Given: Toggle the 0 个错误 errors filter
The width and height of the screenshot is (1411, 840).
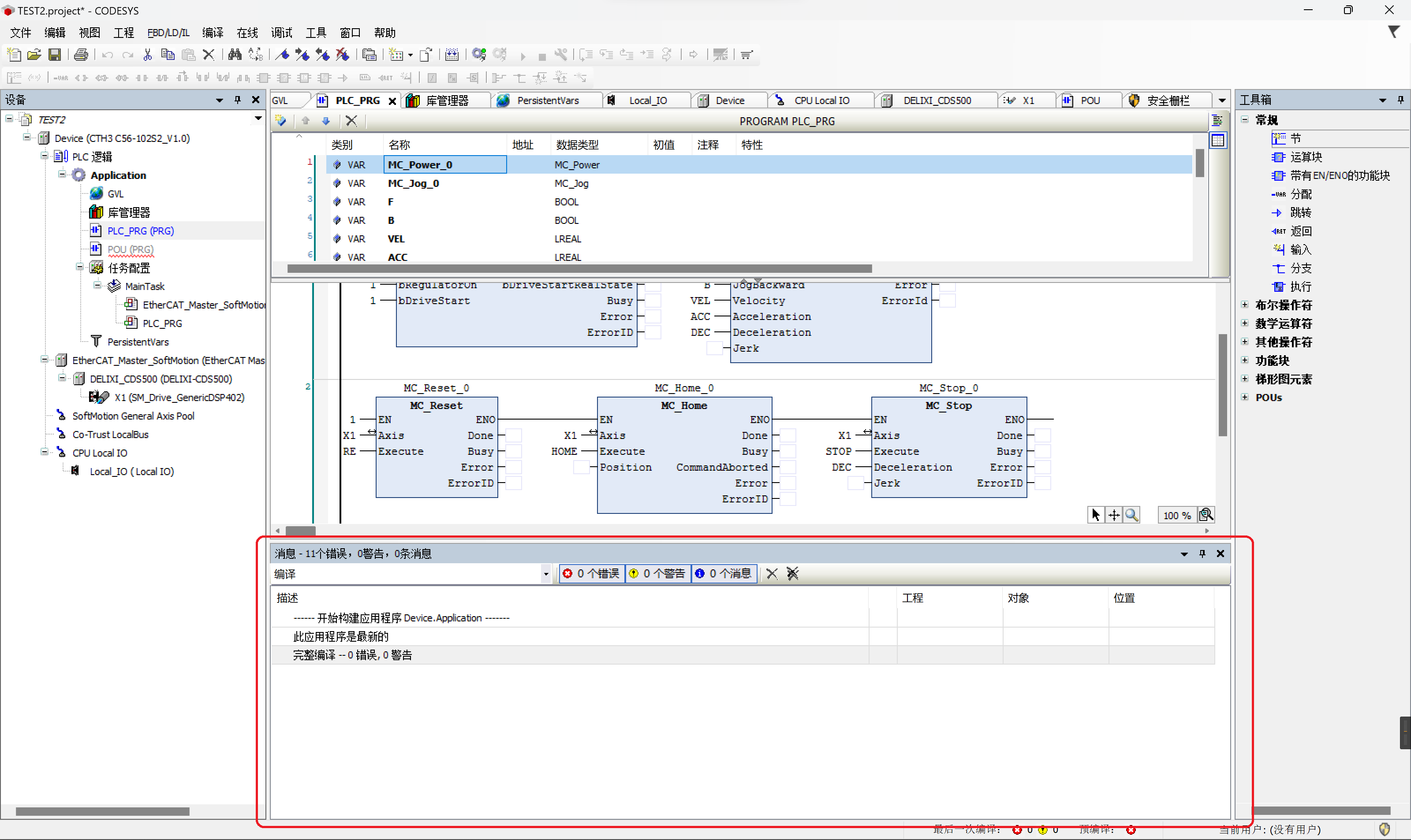Looking at the screenshot, I should point(591,573).
